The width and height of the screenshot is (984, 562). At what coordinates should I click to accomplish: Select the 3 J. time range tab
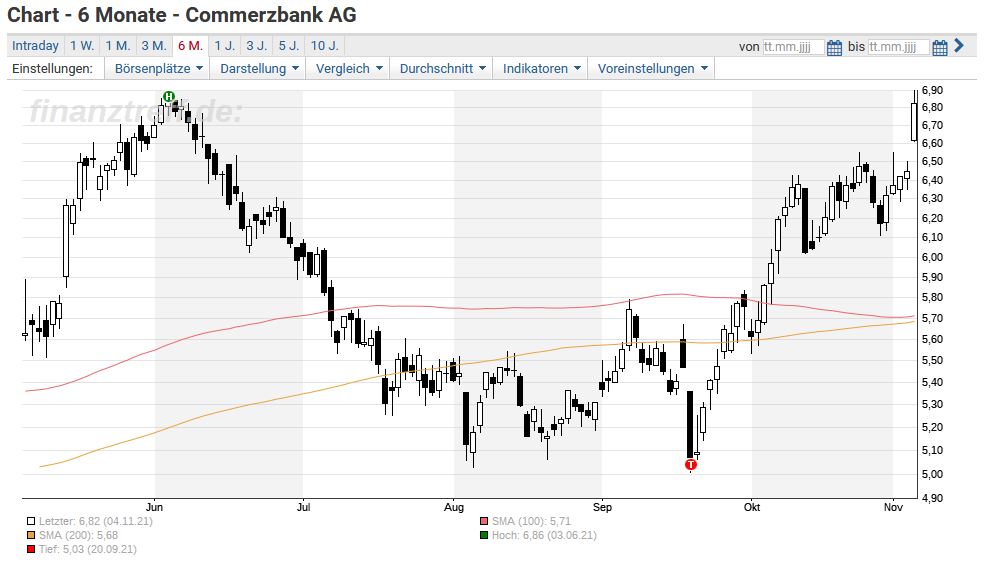[x=256, y=46]
